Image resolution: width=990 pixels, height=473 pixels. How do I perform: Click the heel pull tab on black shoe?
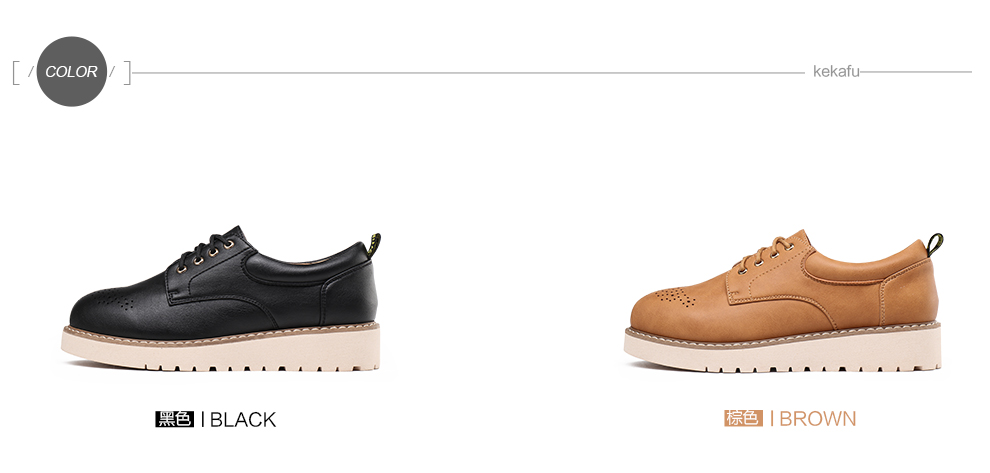374,245
